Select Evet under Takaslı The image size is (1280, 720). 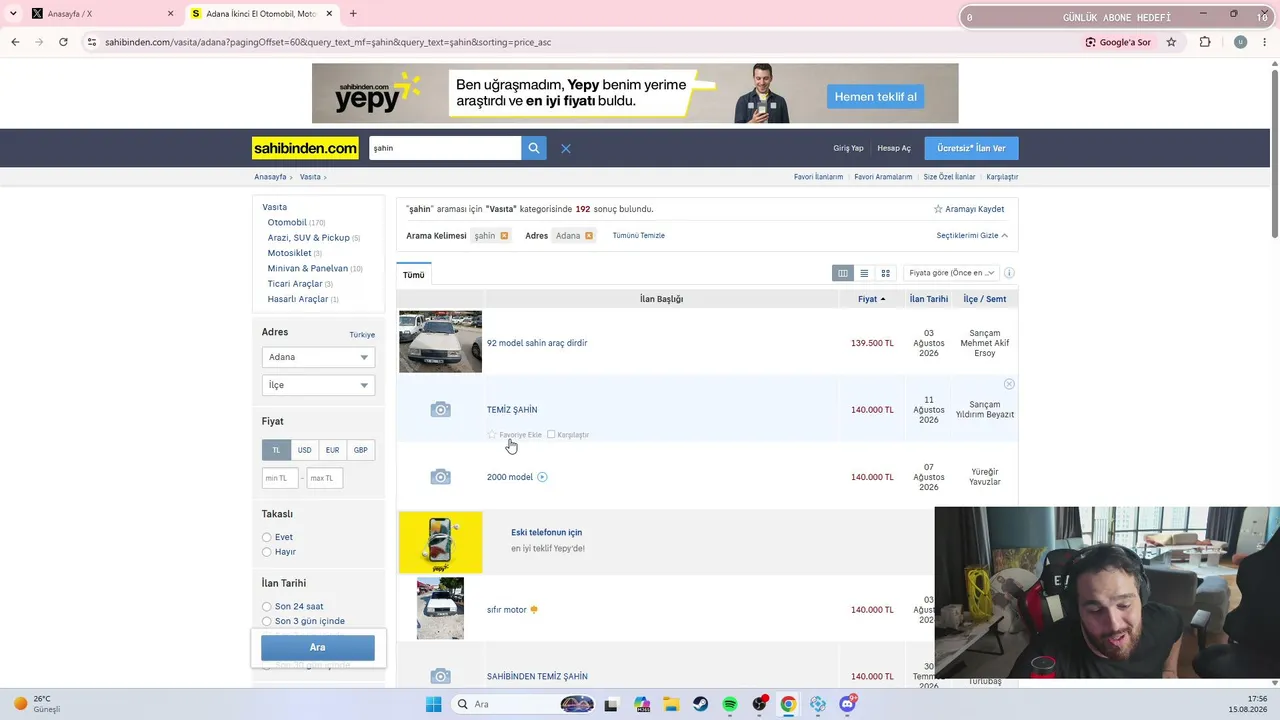point(267,537)
